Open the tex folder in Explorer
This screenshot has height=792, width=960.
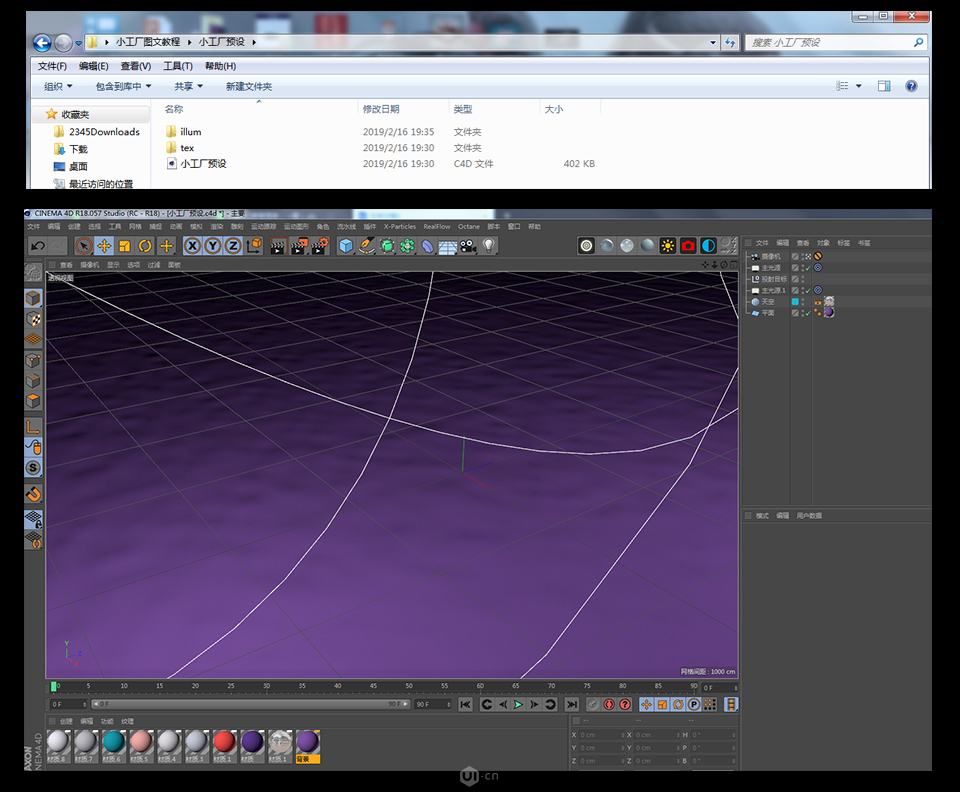[186, 147]
